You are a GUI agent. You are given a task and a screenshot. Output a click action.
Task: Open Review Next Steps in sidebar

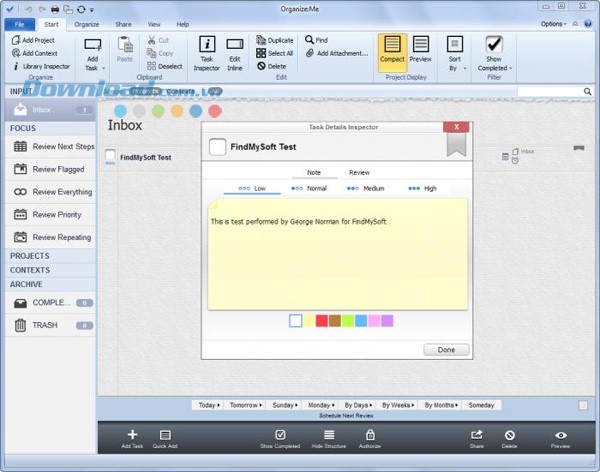63,146
